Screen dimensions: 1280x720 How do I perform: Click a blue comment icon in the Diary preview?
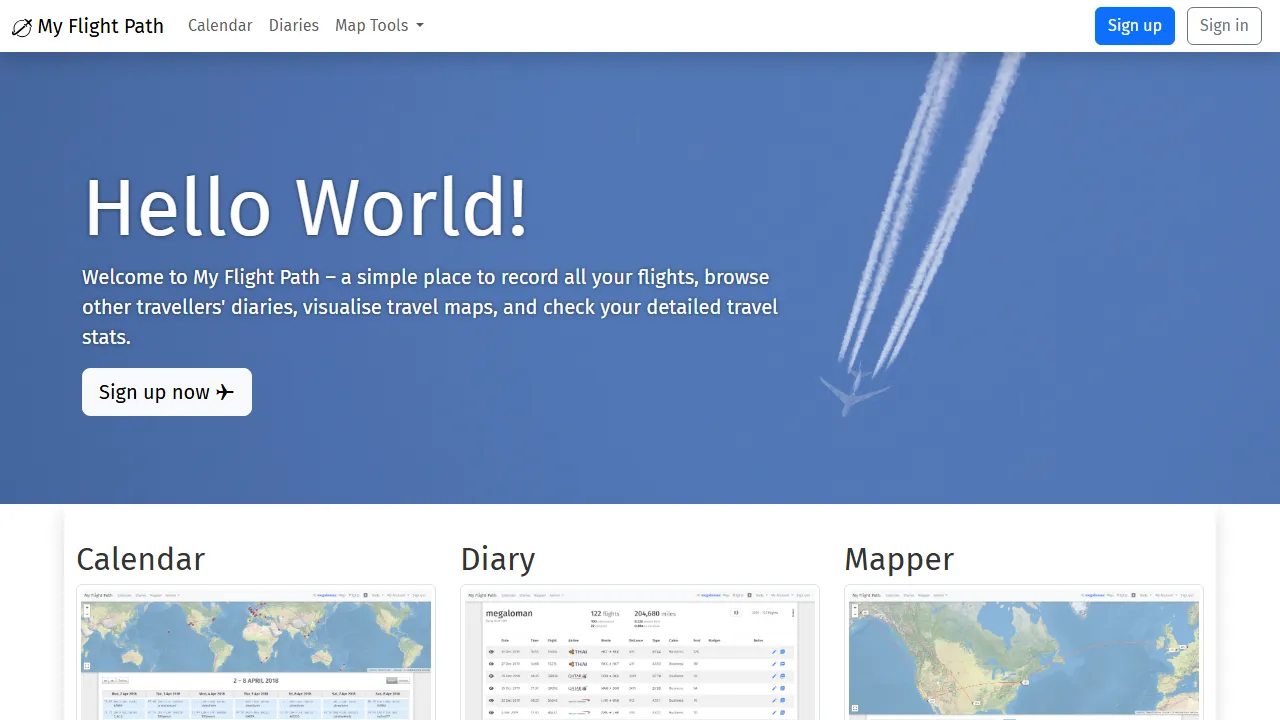(782, 652)
